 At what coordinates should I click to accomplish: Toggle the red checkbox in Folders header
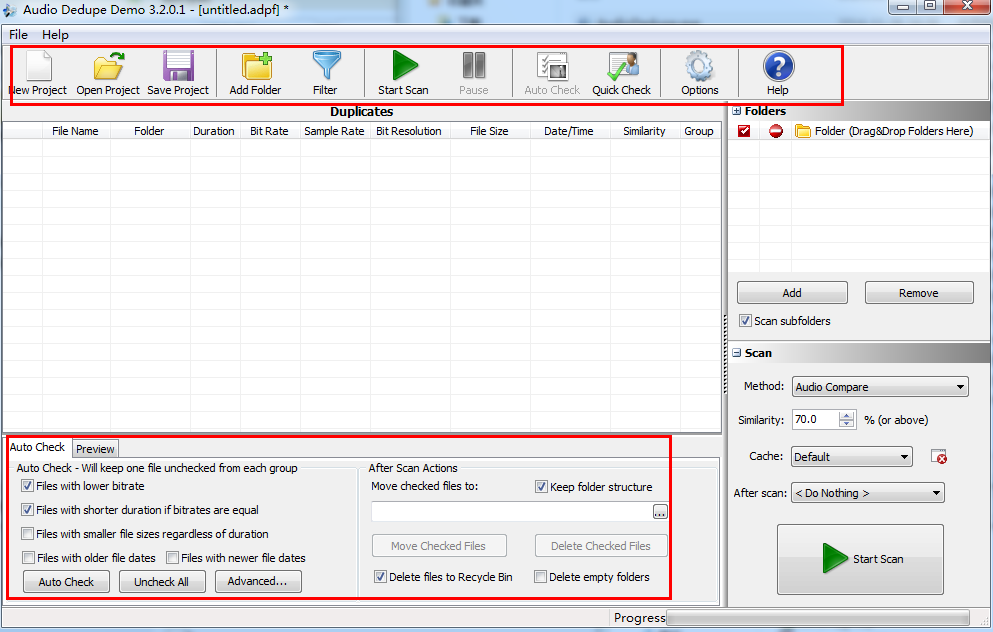click(744, 131)
